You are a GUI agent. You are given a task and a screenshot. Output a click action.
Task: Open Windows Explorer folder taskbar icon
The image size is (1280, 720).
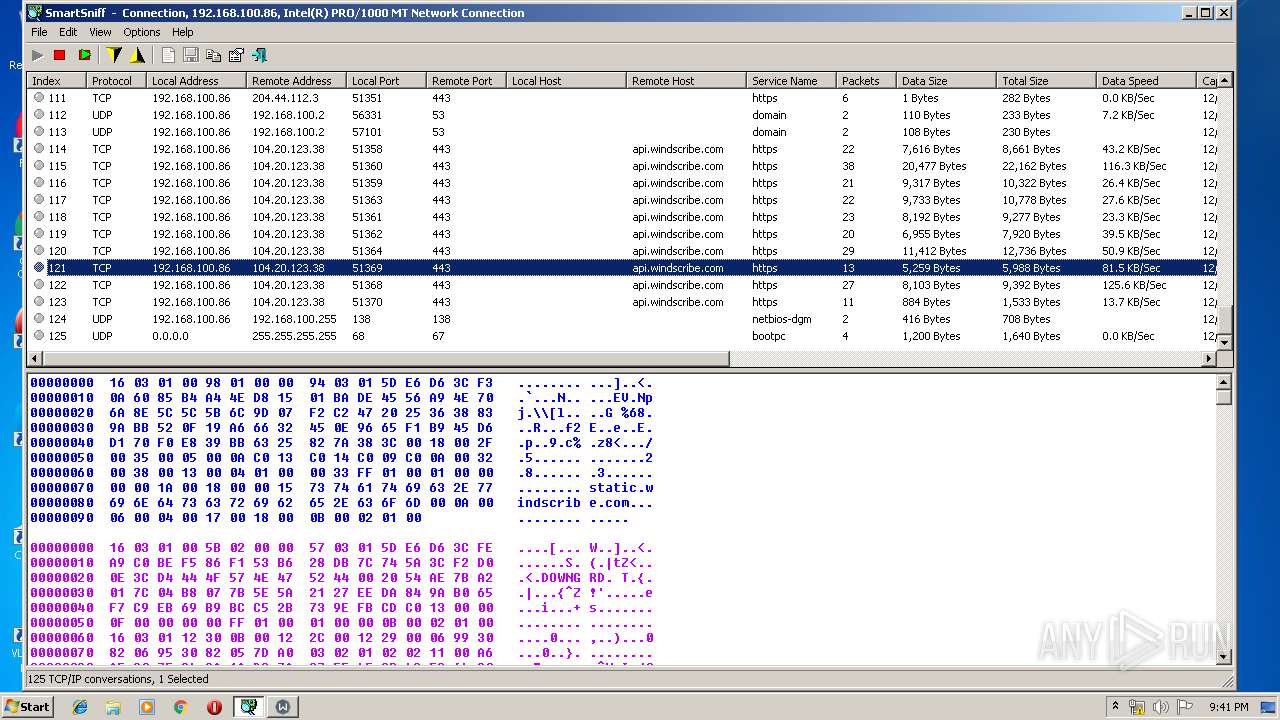pyautogui.click(x=113, y=707)
